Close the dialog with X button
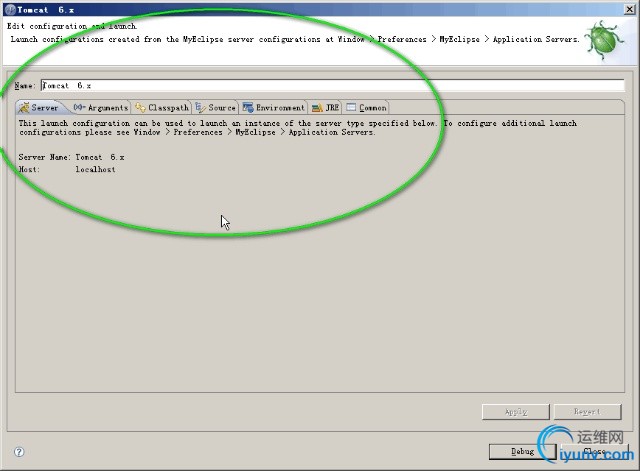The height and width of the screenshot is (471, 640). (630, 9)
